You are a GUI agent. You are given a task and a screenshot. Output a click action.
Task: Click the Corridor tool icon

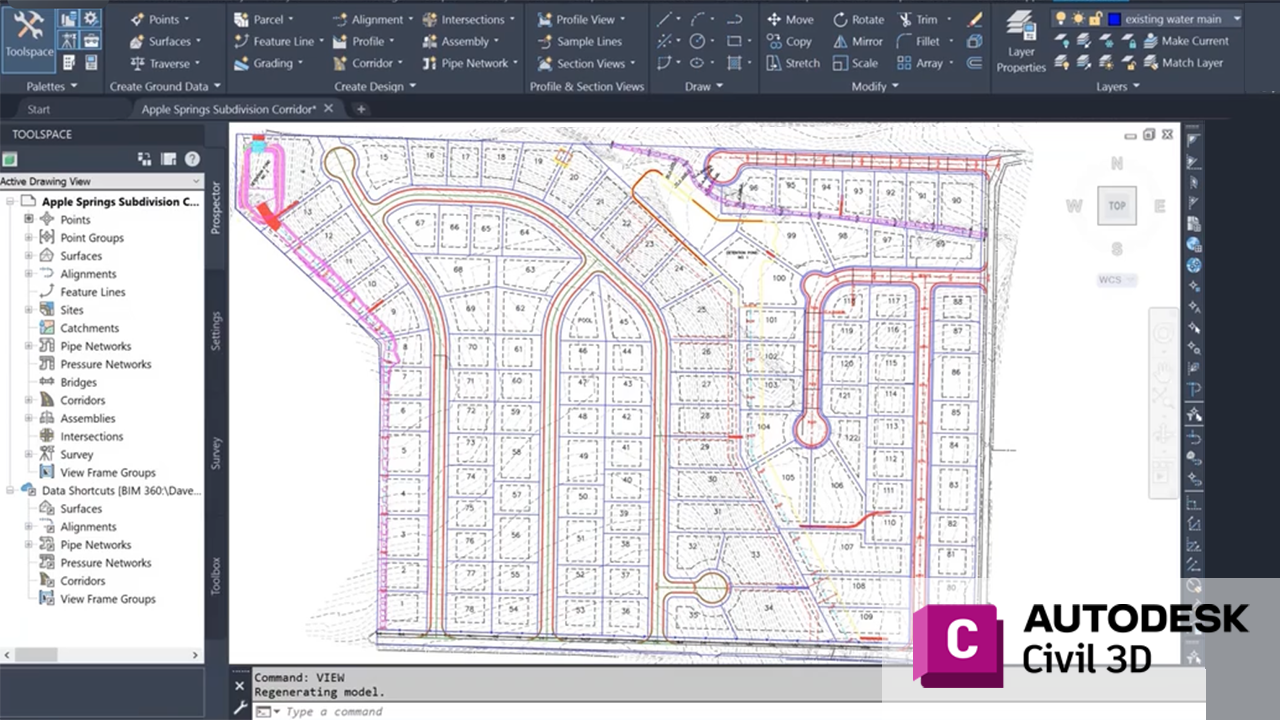click(341, 63)
